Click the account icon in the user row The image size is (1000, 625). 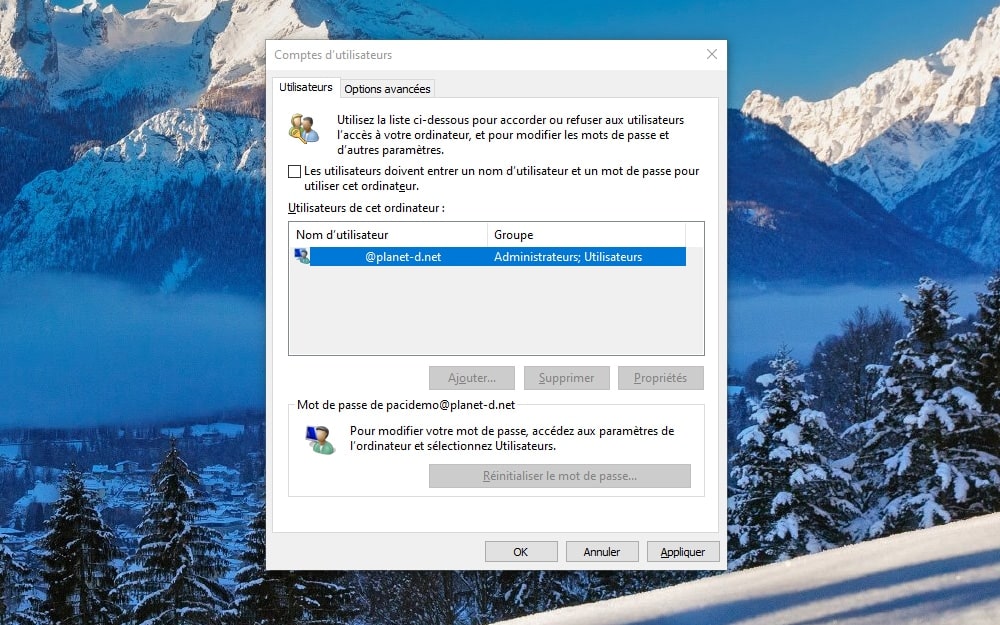(301, 257)
